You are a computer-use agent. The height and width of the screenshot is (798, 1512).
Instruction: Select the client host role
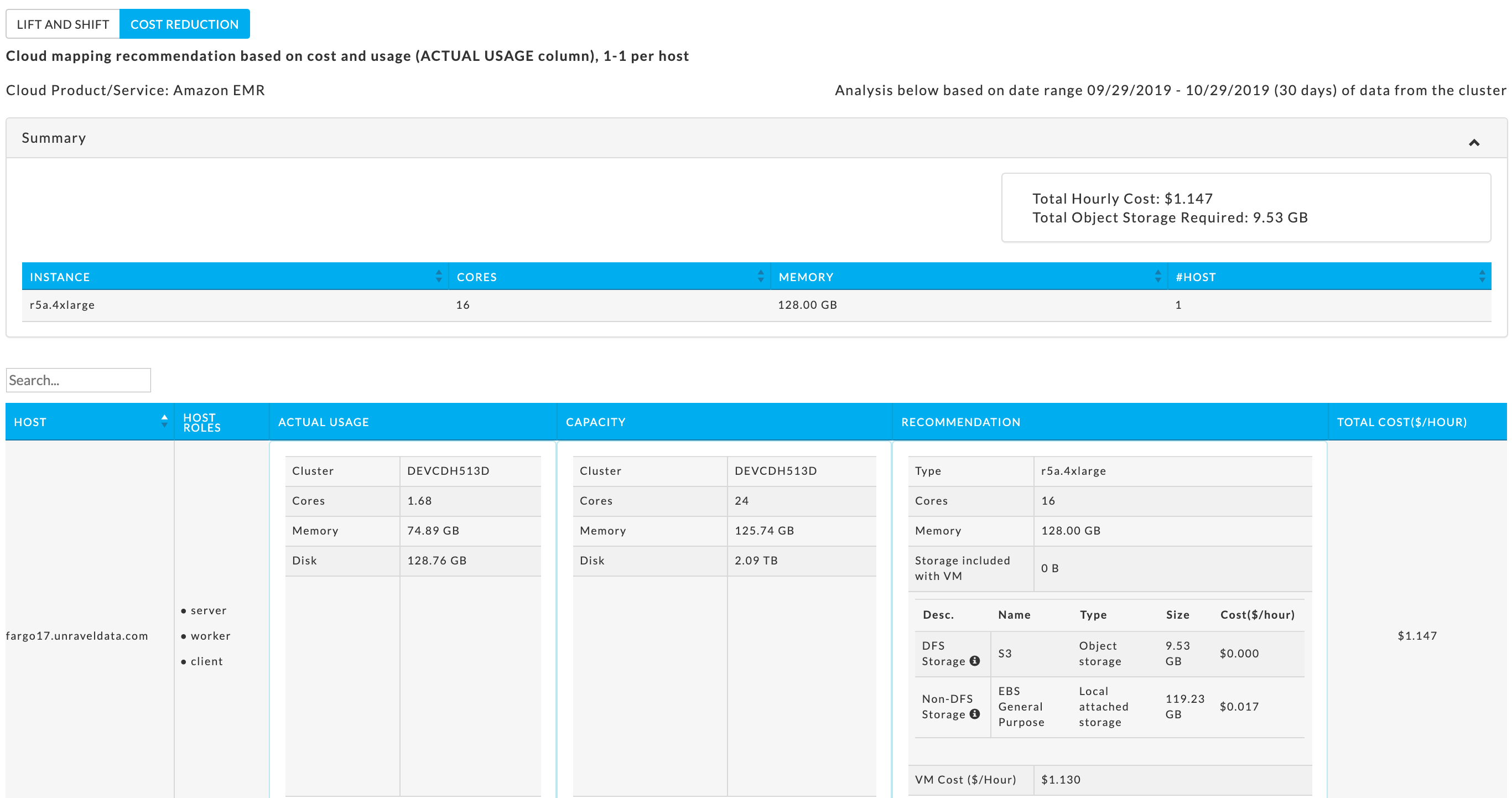(x=206, y=661)
